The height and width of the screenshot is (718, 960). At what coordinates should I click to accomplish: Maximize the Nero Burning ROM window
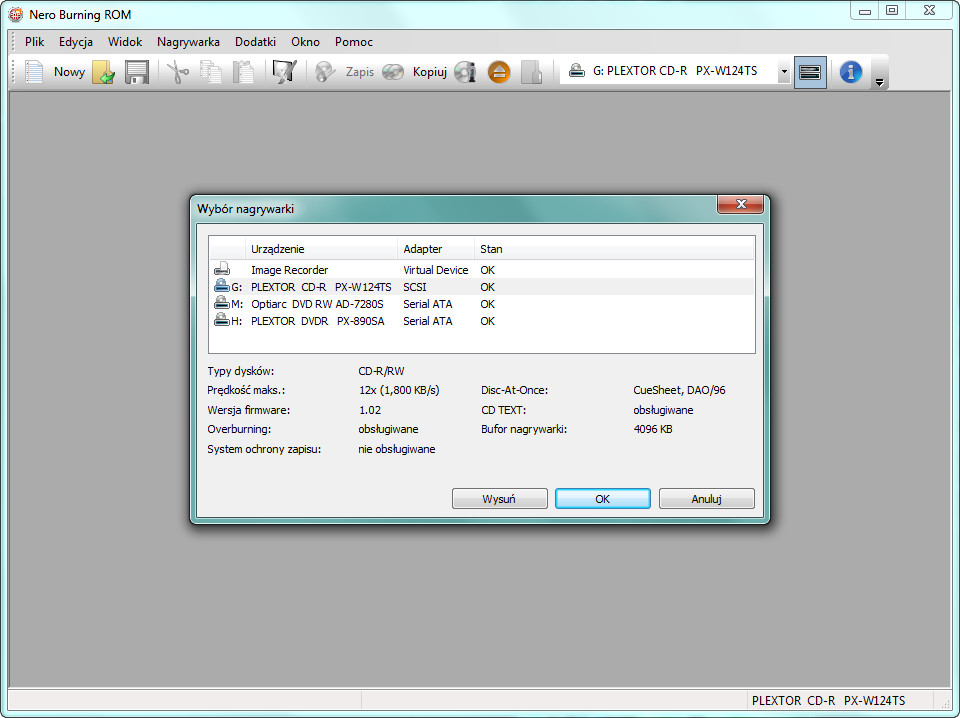pyautogui.click(x=892, y=11)
